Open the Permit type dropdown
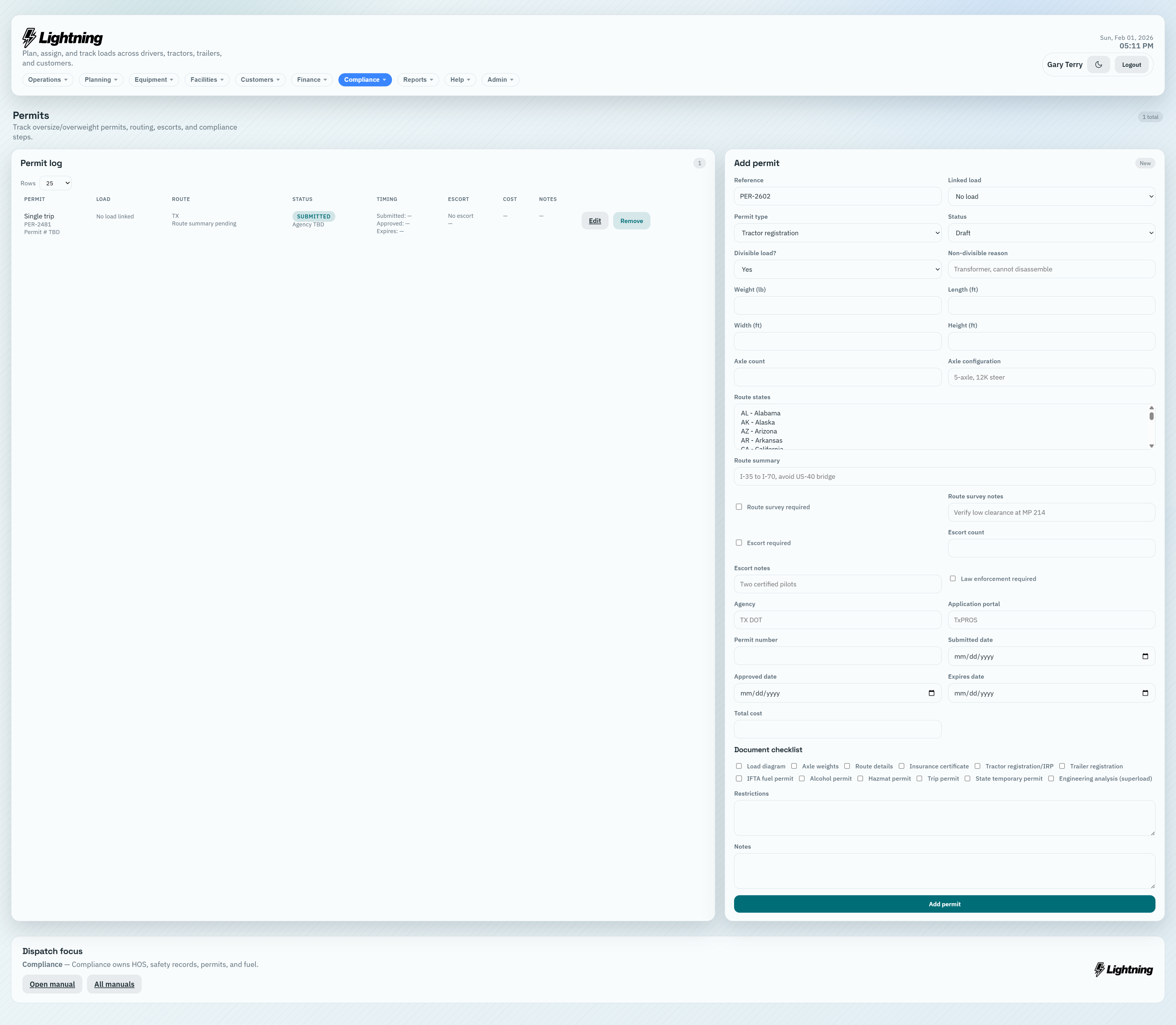This screenshot has height=1025, width=1176. [838, 233]
